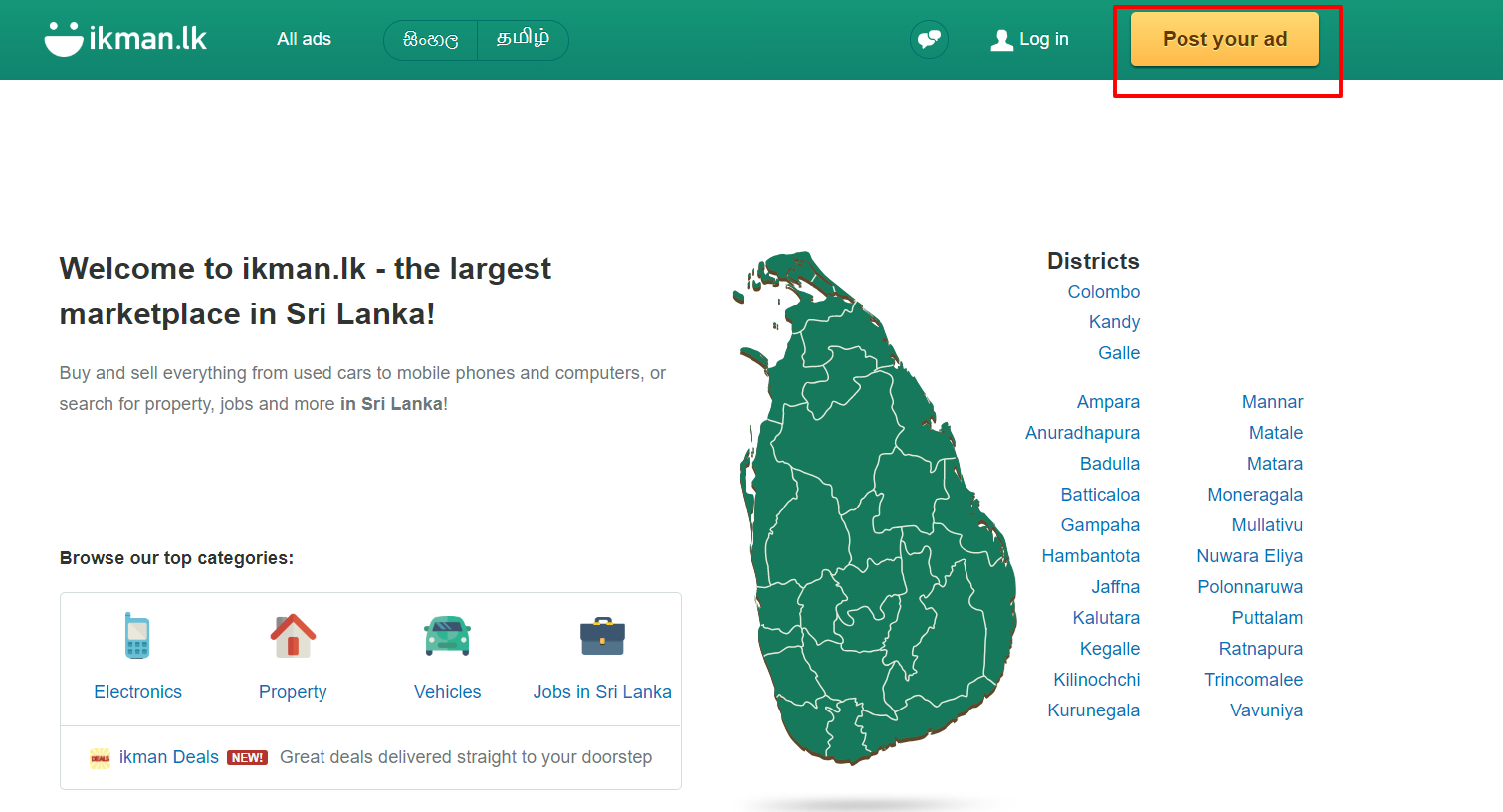Select Polonnaruwa district
The width and height of the screenshot is (1503, 812).
[1250, 587]
